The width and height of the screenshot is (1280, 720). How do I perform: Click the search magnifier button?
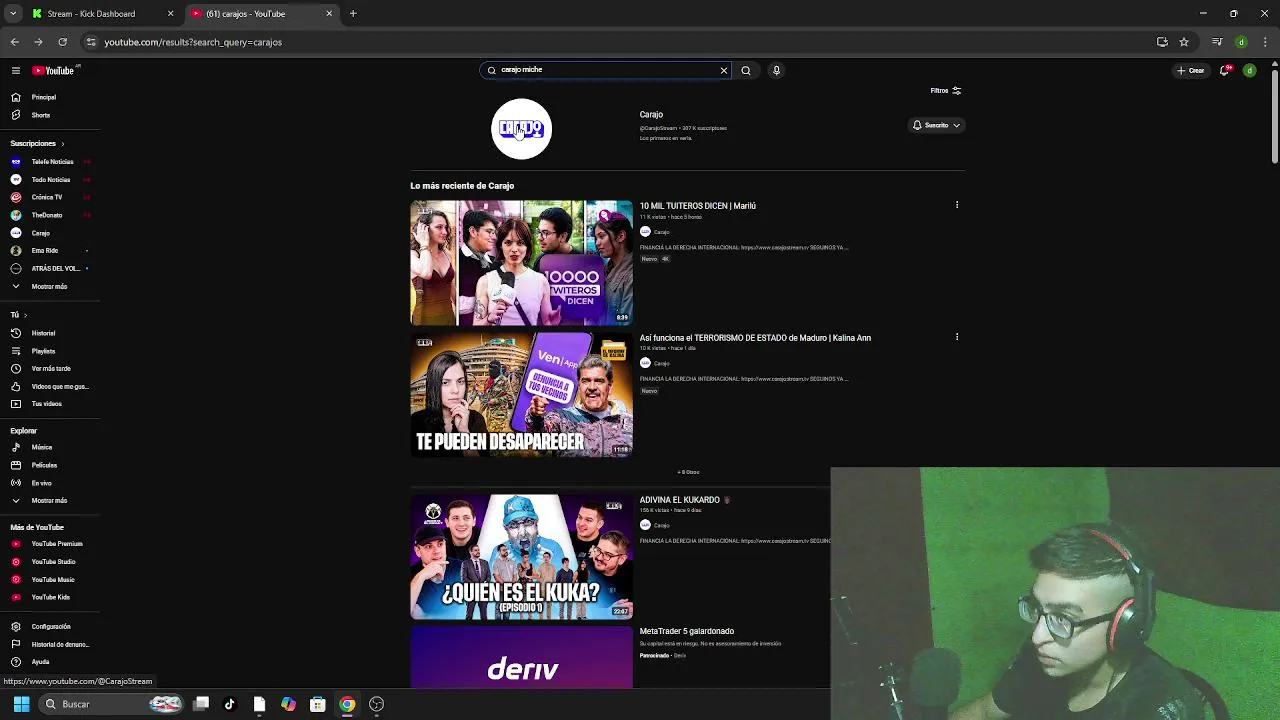746,70
